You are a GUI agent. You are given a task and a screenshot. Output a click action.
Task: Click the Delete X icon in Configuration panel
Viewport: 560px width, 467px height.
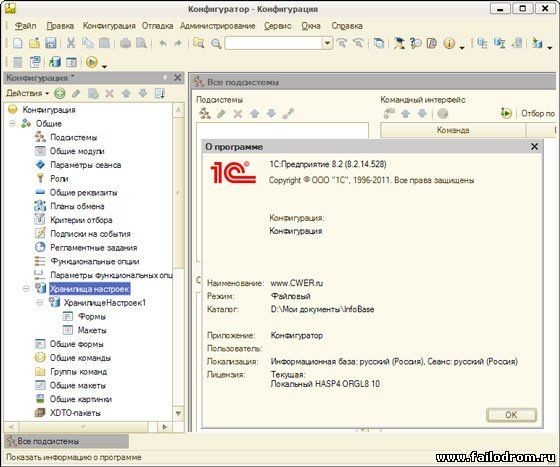pos(109,94)
